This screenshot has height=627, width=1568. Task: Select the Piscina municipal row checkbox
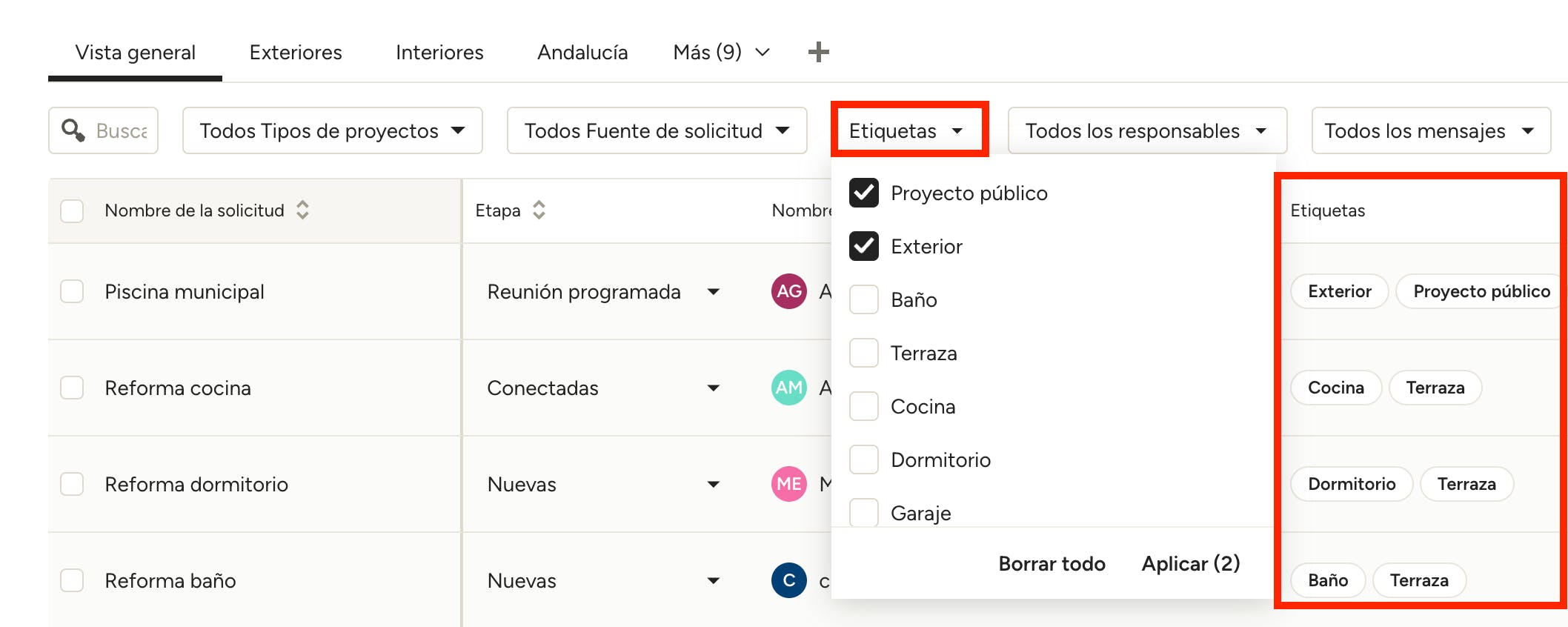pos(72,291)
